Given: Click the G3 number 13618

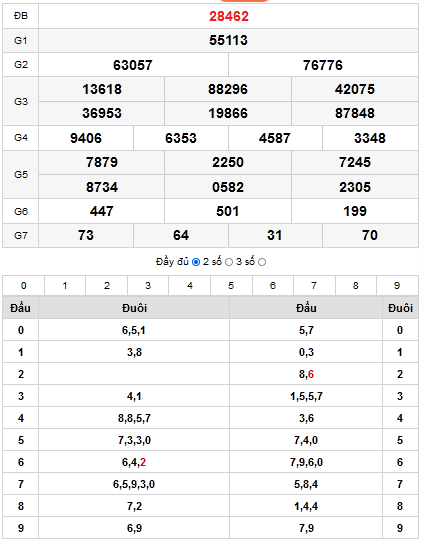Looking at the screenshot, I should click(102, 89).
